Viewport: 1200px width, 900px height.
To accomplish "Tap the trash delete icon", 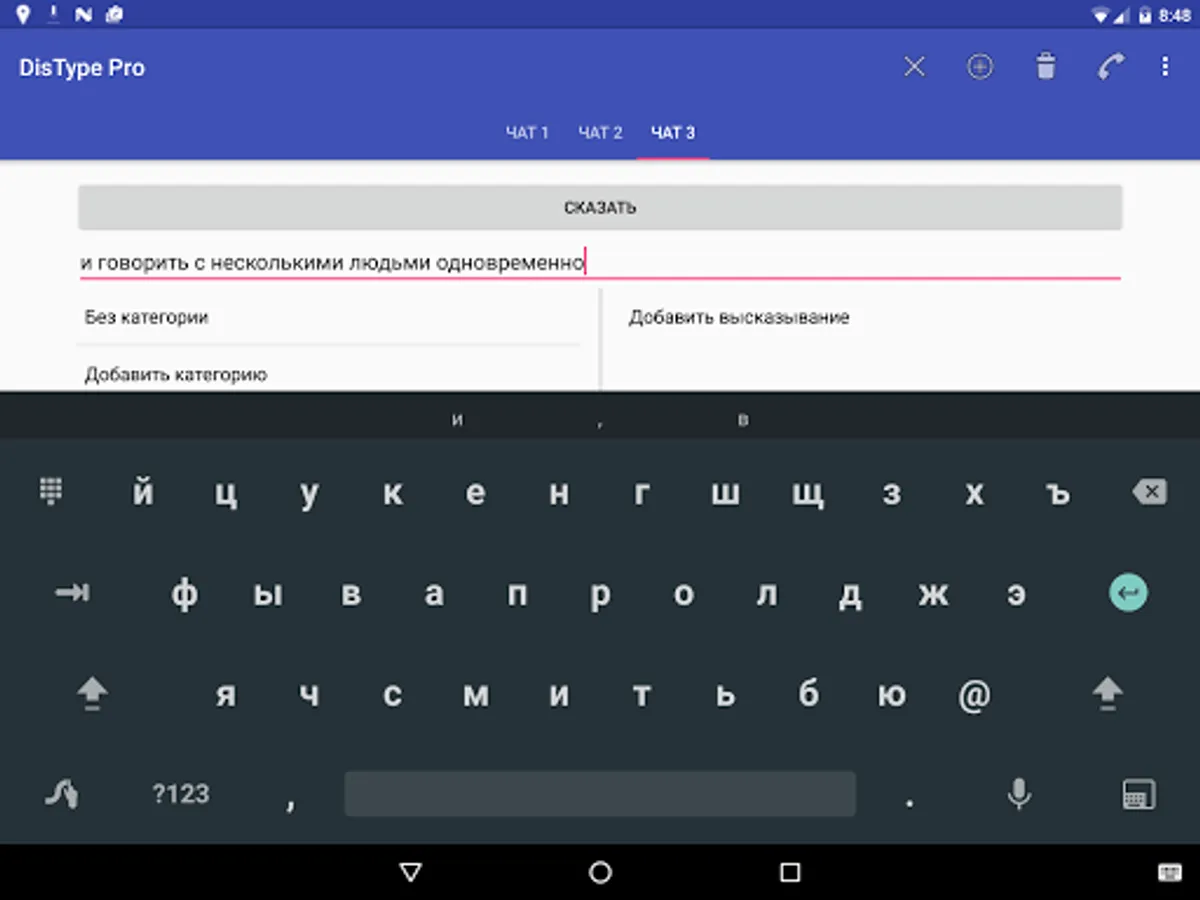I will coord(1046,67).
